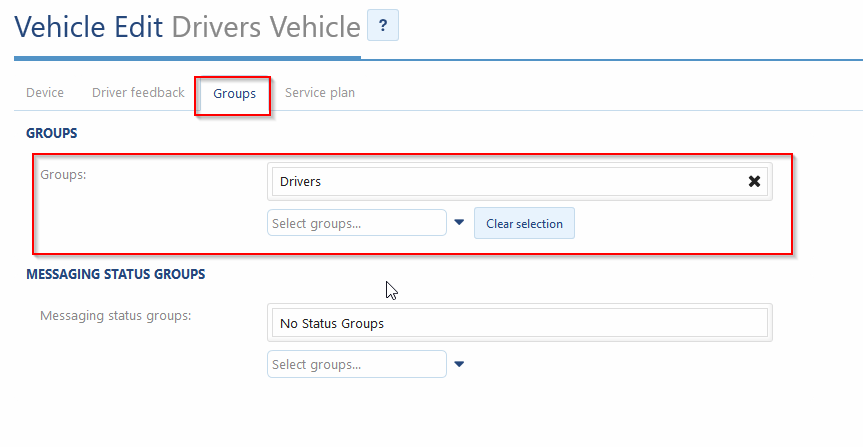Image resolution: width=863 pixels, height=447 pixels.
Task: Select the Groups tab
Action: tap(234, 94)
